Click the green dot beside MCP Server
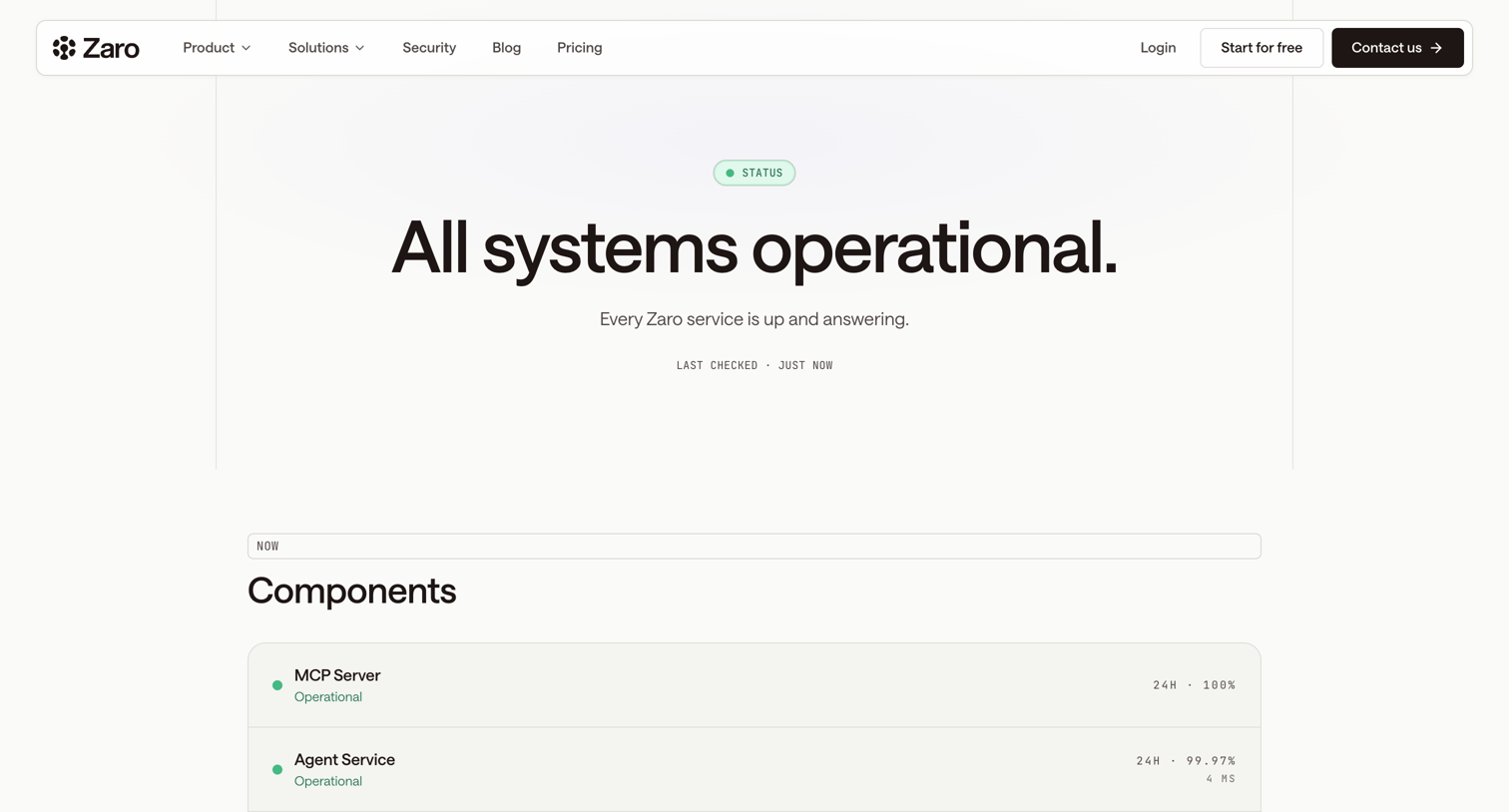This screenshot has width=1509, height=812. coord(277,685)
